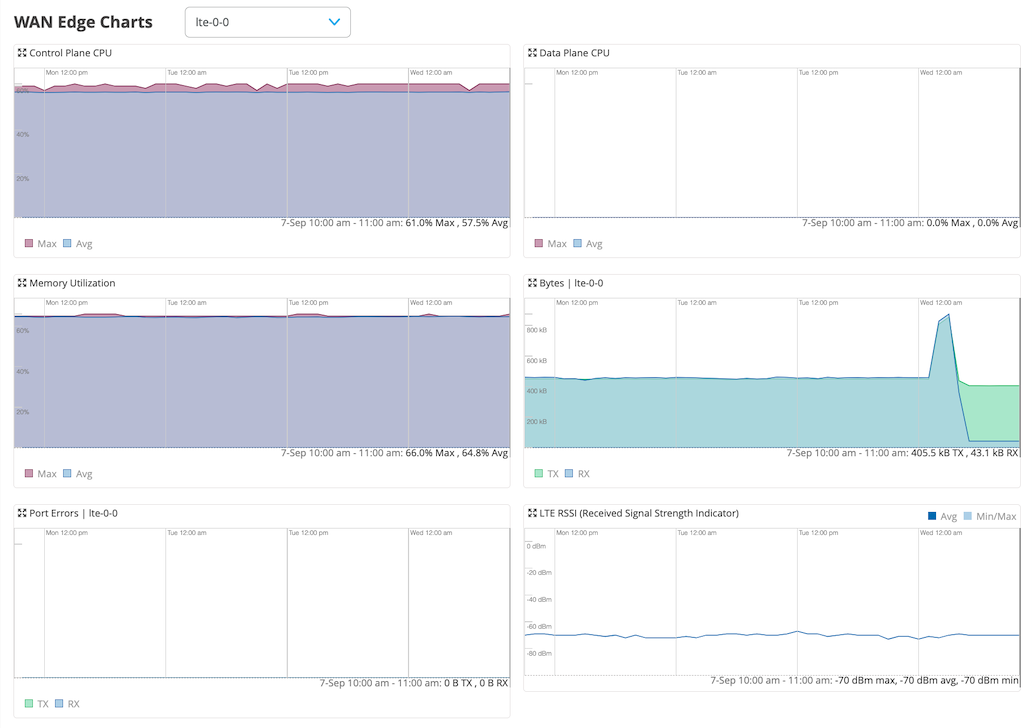1033x728 pixels.
Task: Click the traffic spike peak in Bytes chart
Action: (947, 315)
